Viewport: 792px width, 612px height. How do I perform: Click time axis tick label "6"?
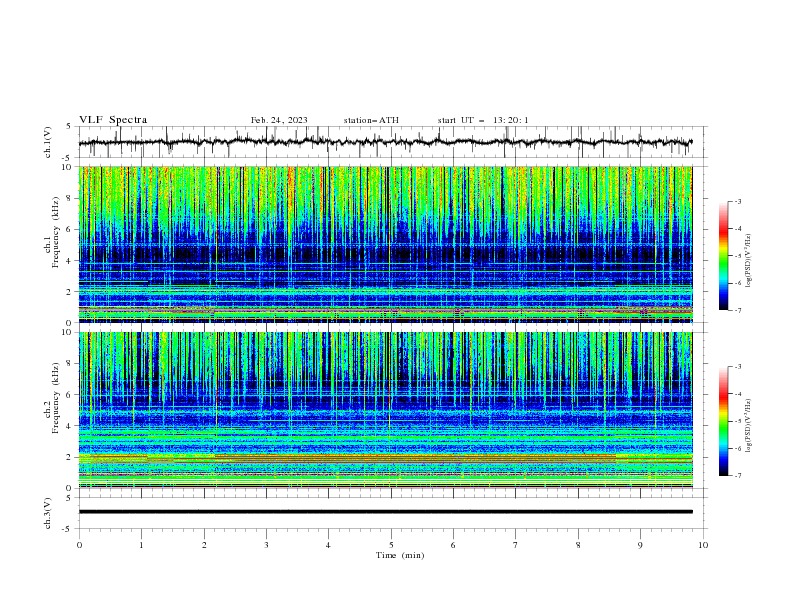[453, 545]
